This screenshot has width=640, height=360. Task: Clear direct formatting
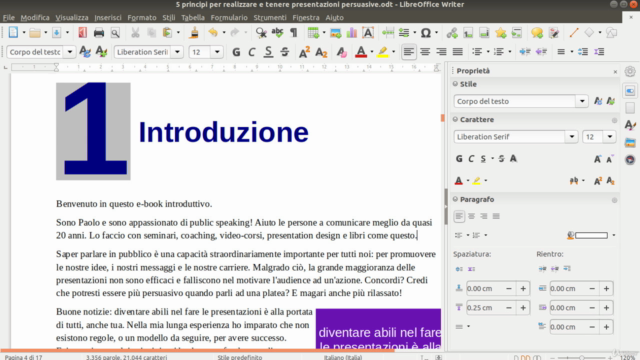[x=341, y=52]
